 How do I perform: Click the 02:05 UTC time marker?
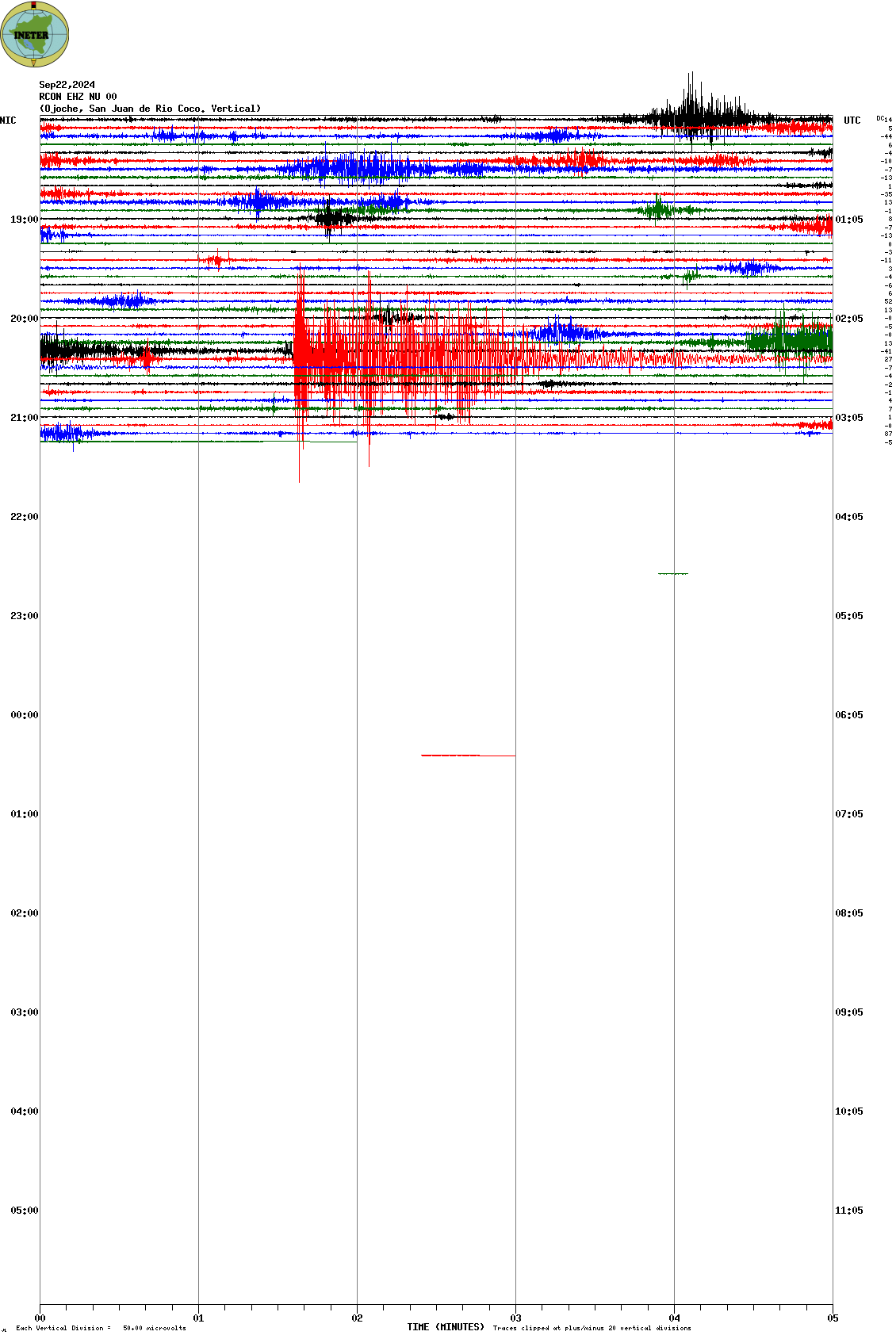point(849,319)
